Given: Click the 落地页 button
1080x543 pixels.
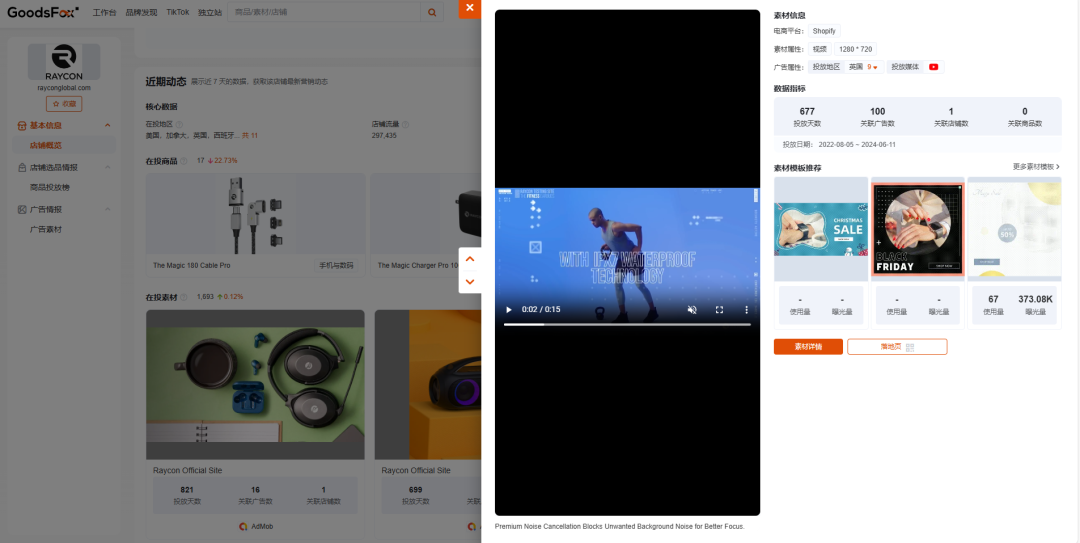Looking at the screenshot, I should tap(897, 347).
